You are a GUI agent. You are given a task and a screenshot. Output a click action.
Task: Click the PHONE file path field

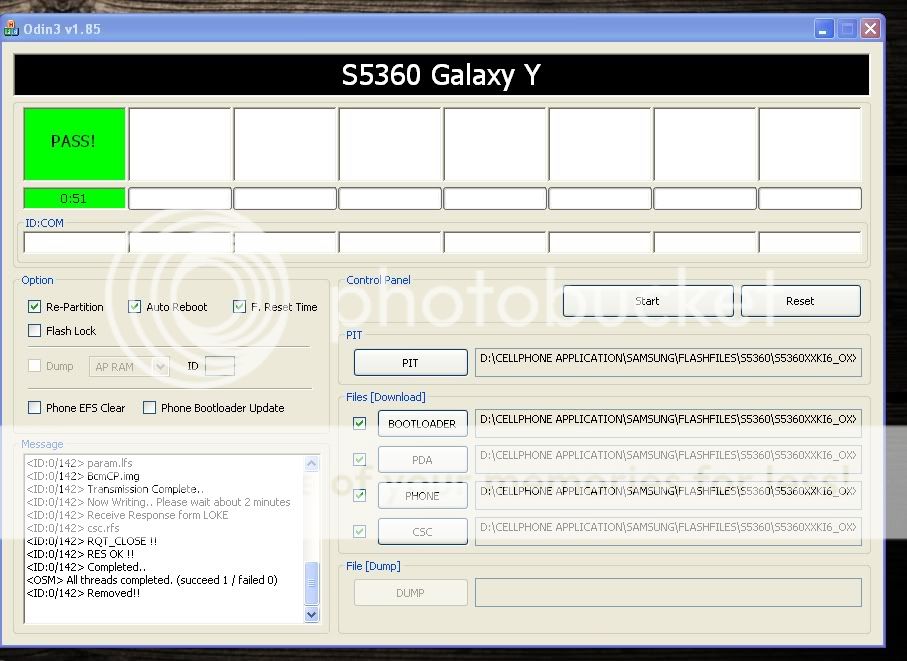click(x=668, y=496)
